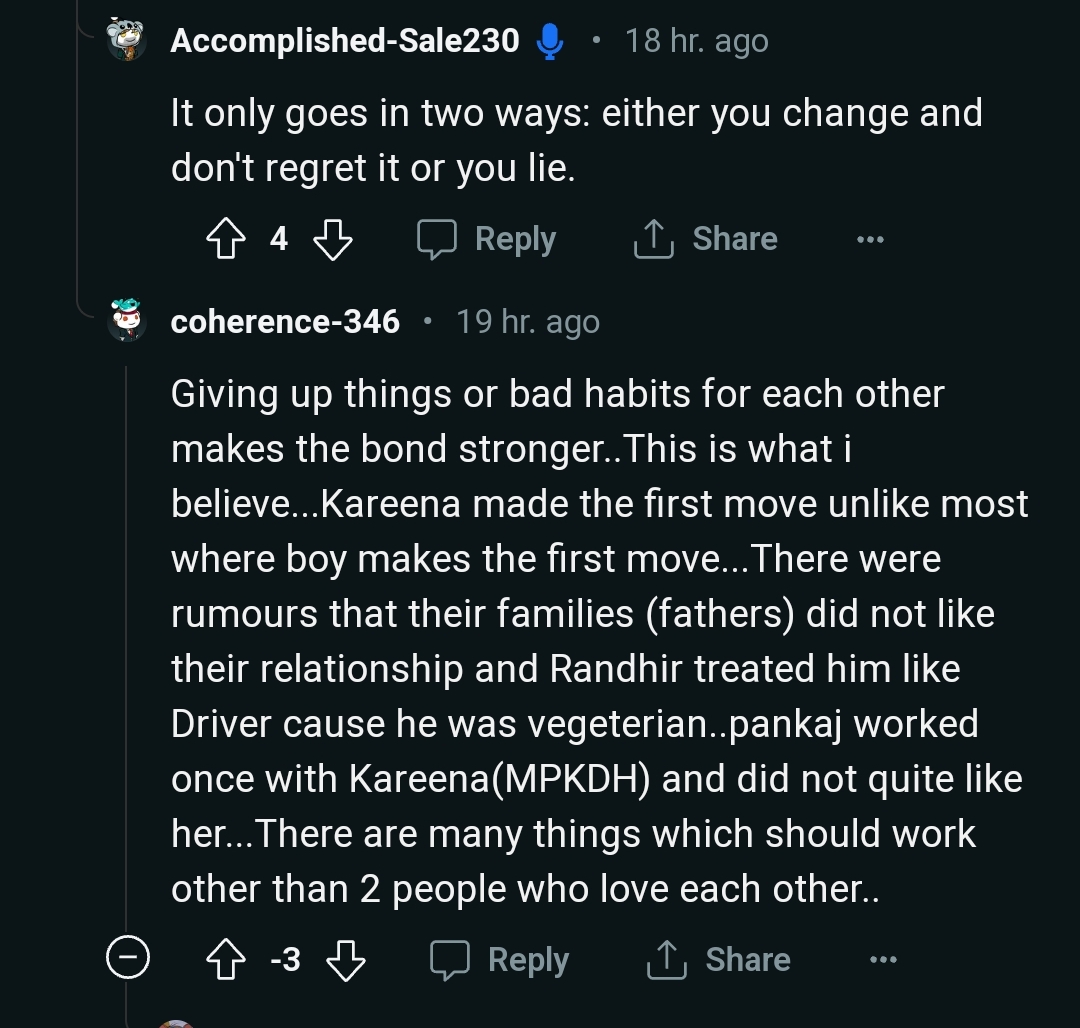Screen dimensions: 1080x1028
Task: Open coherence-346's avatar profile
Action: tap(127, 321)
